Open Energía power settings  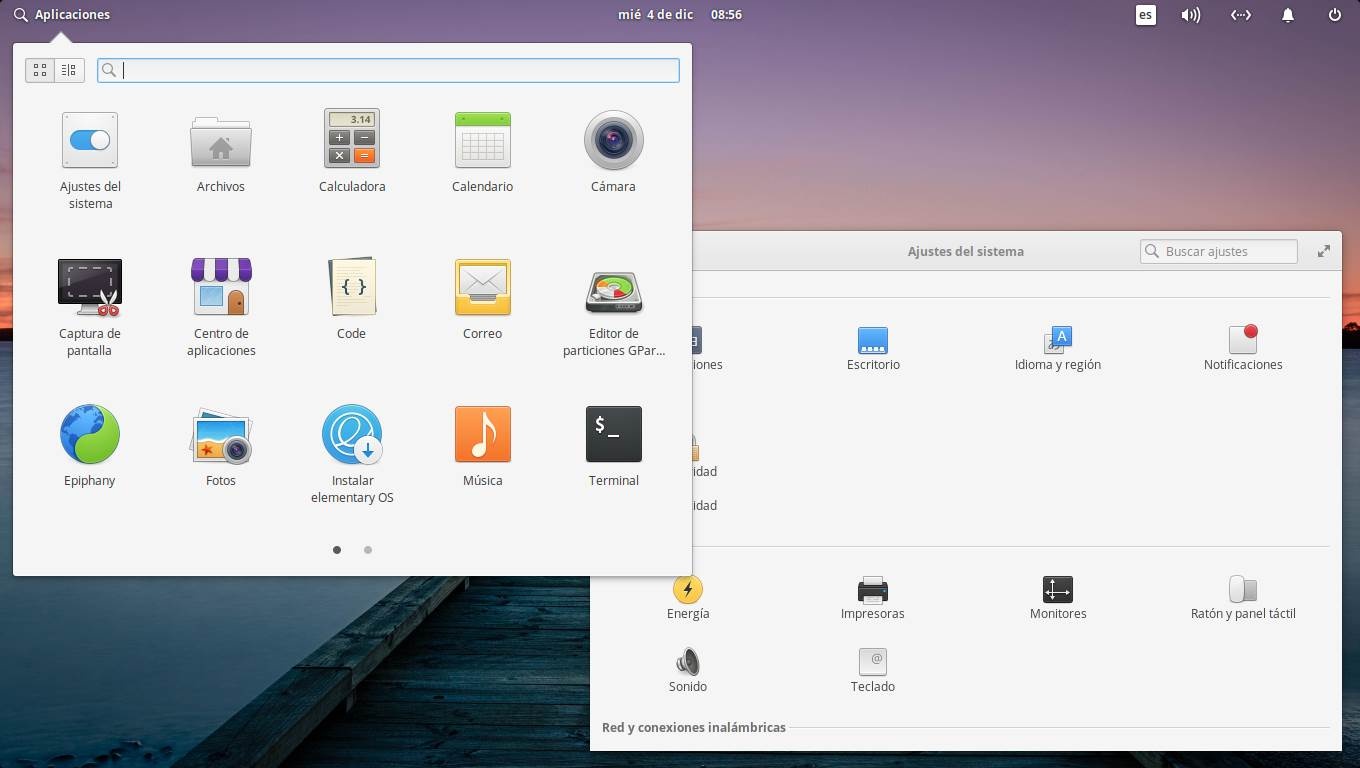pos(688,598)
